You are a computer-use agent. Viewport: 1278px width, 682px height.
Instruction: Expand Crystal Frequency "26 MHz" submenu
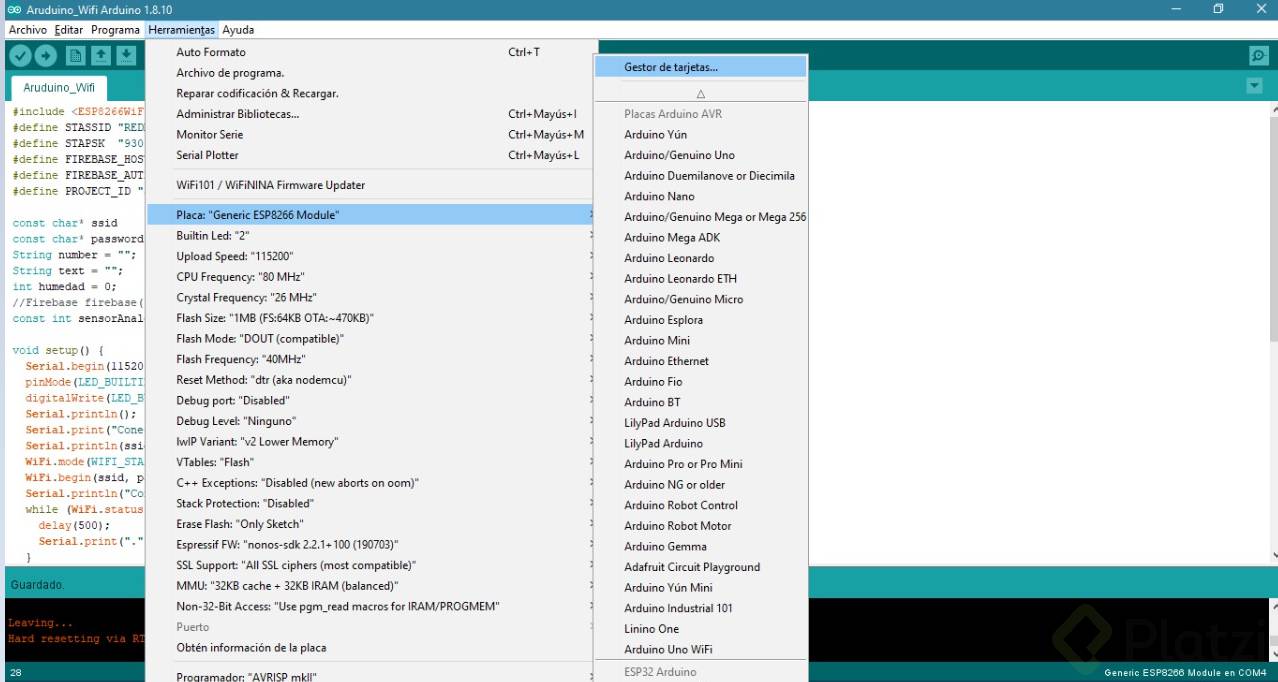(x=371, y=297)
